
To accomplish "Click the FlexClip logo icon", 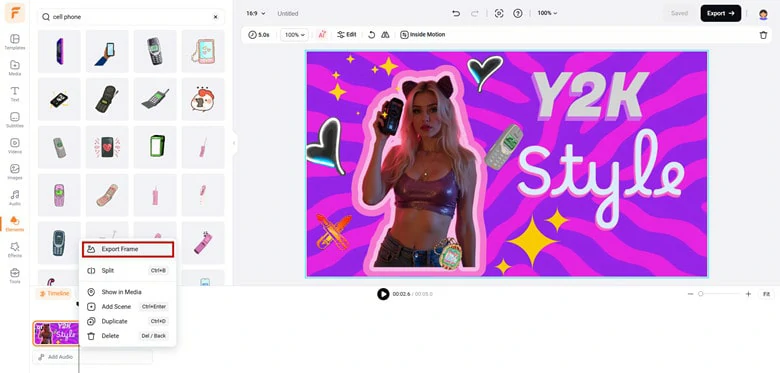I will [x=14, y=13].
